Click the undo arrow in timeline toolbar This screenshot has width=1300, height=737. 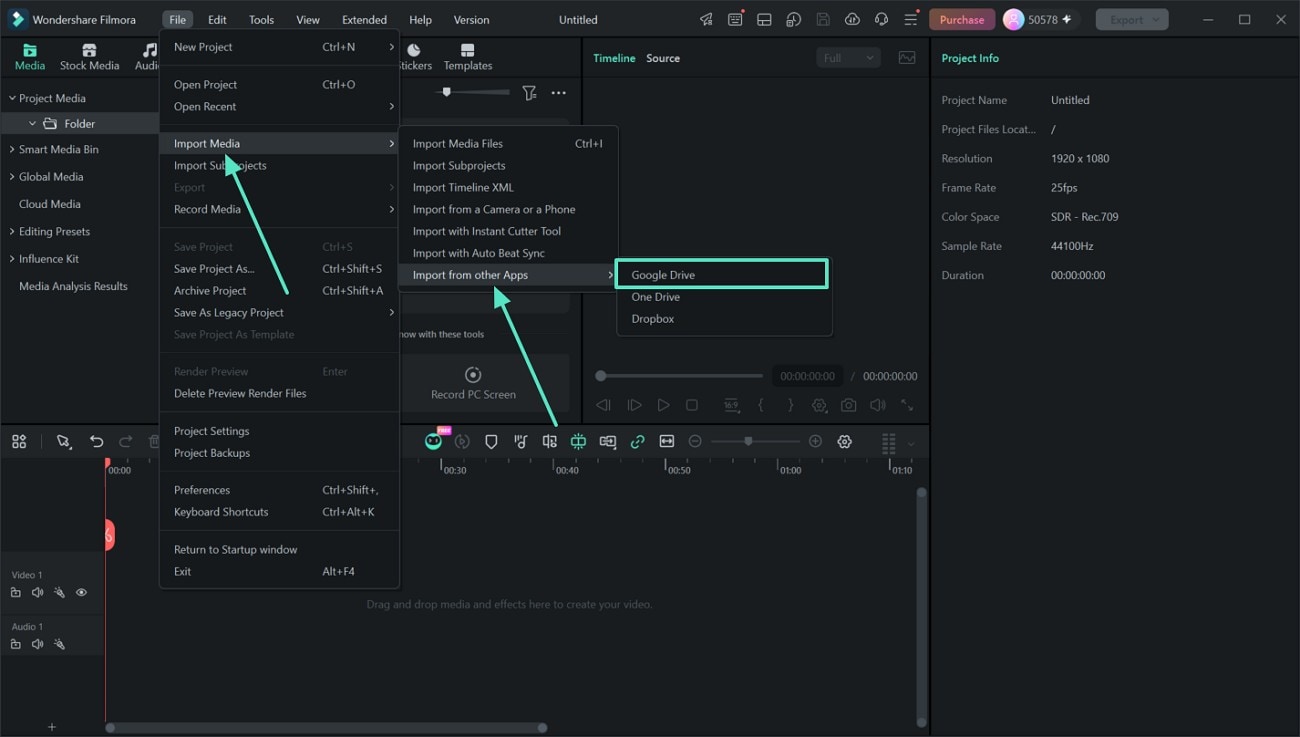96,441
